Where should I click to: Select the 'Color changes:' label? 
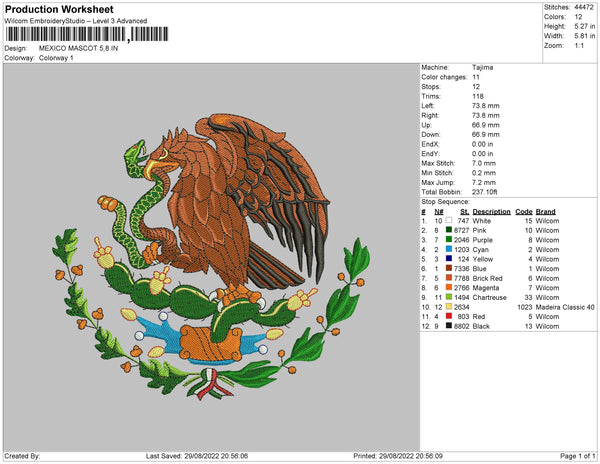[444, 77]
